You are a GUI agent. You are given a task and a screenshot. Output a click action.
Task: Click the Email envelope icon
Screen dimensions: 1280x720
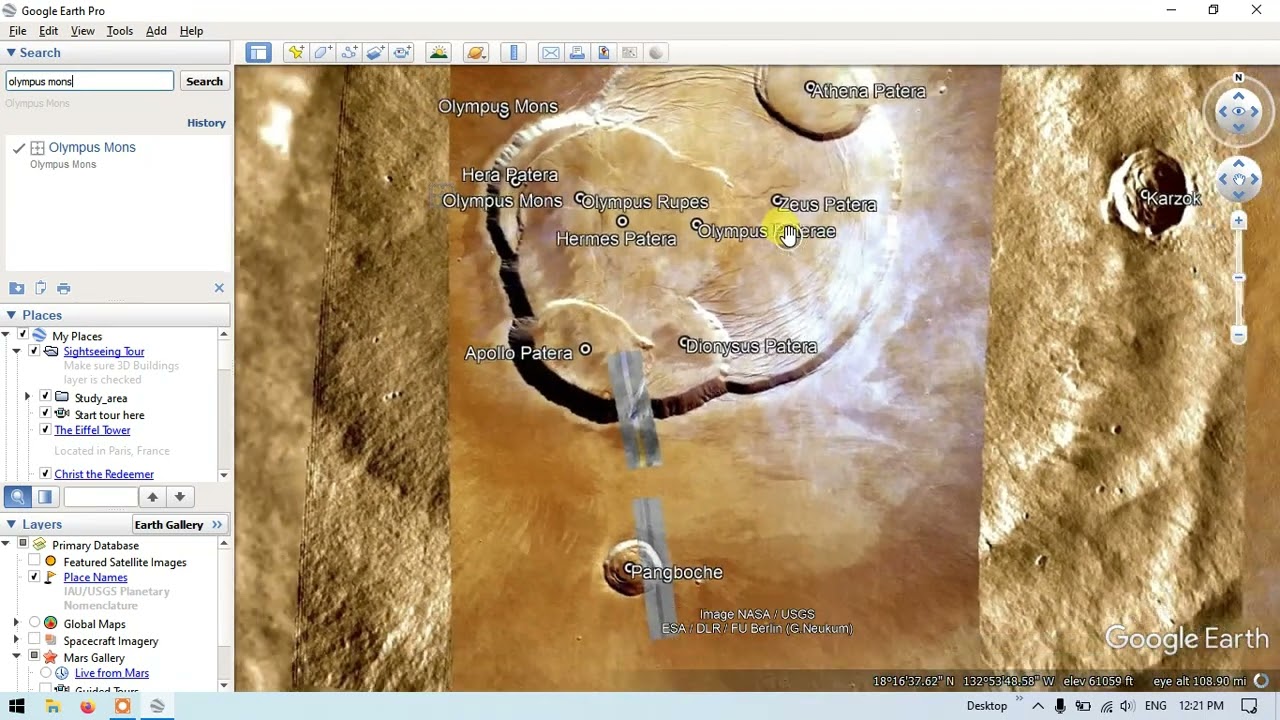551,53
